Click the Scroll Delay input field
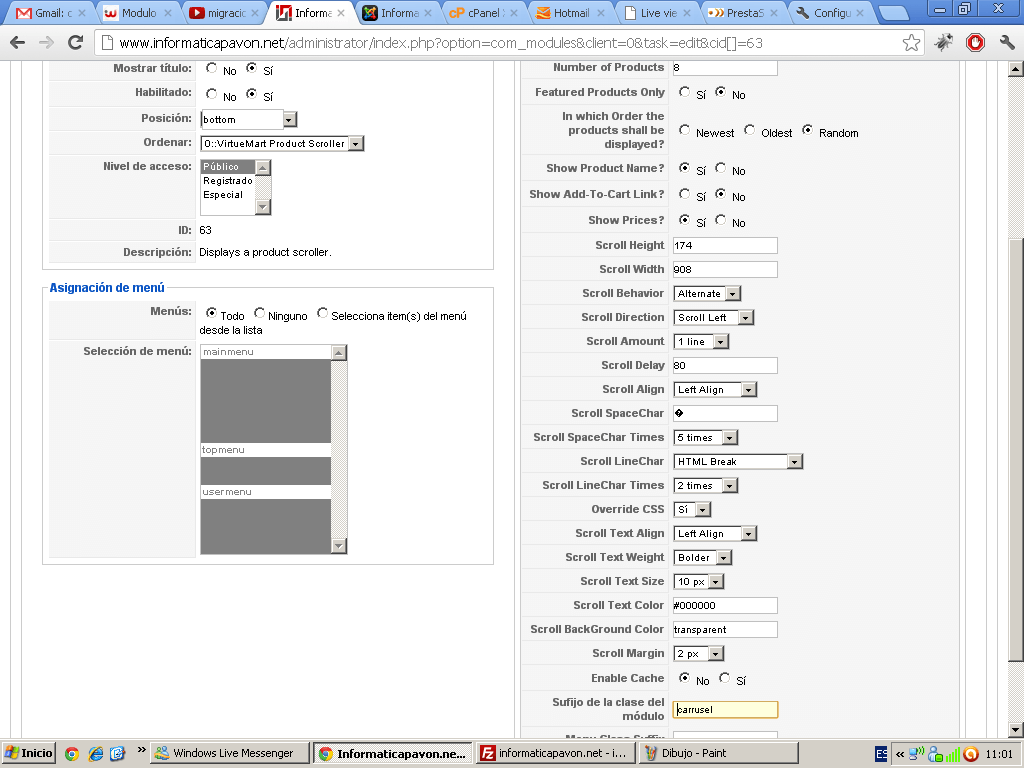 (x=725, y=366)
